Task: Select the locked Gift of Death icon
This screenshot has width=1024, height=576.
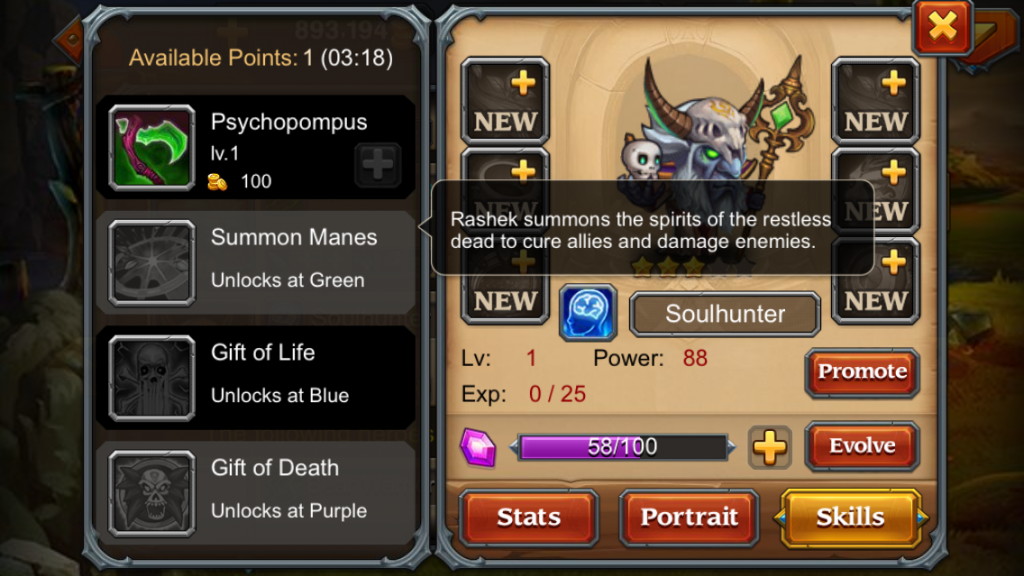Action: 152,494
